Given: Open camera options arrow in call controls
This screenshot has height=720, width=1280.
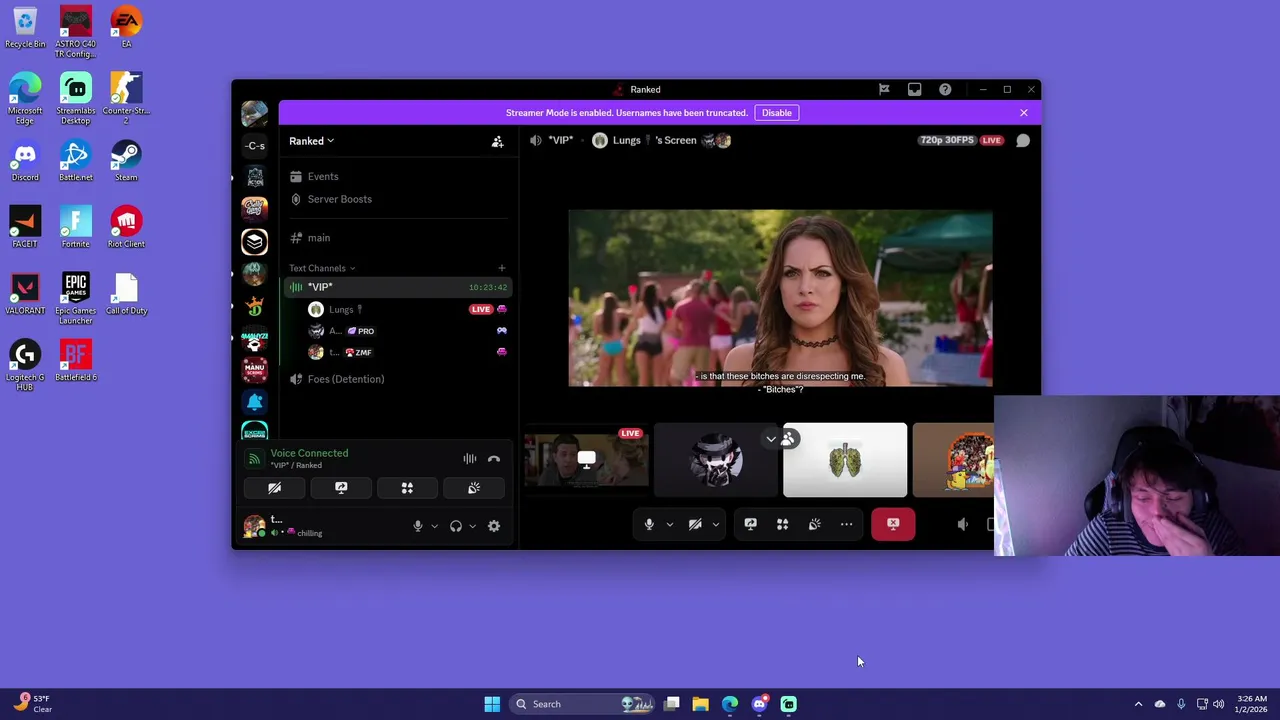Looking at the screenshot, I should coord(715,524).
